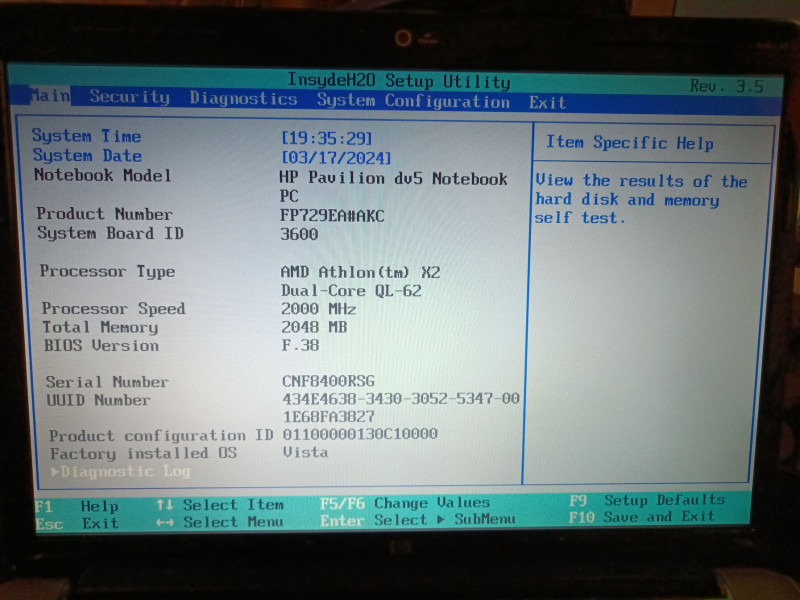Click the System Board ID value 3600
Image resolution: width=800 pixels, height=600 pixels.
(299, 234)
